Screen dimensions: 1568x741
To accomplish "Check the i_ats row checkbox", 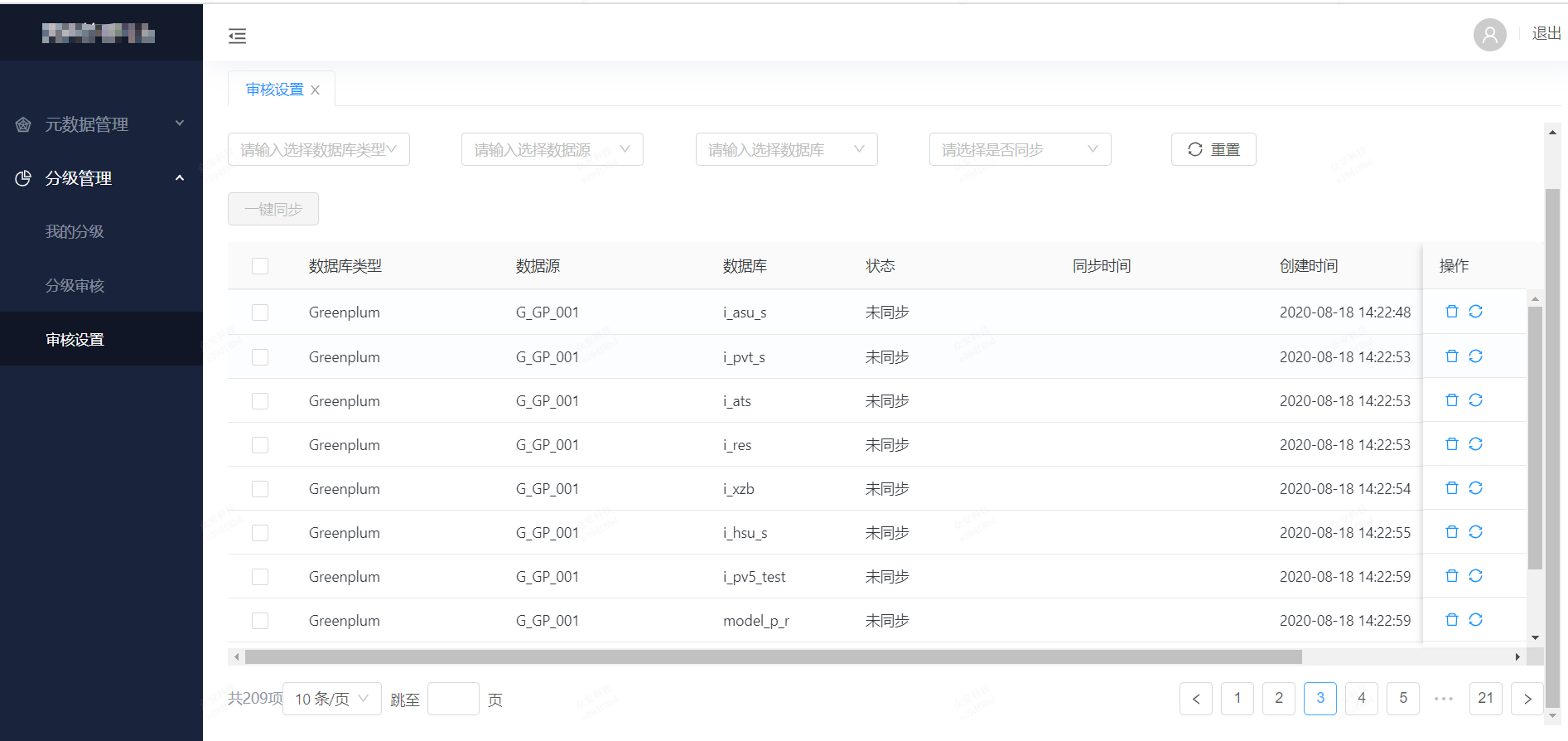I will (260, 401).
